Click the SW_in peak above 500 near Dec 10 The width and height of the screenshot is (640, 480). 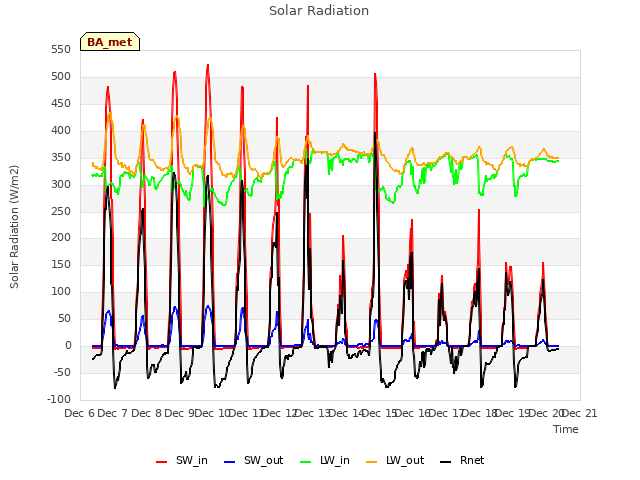pos(208,65)
